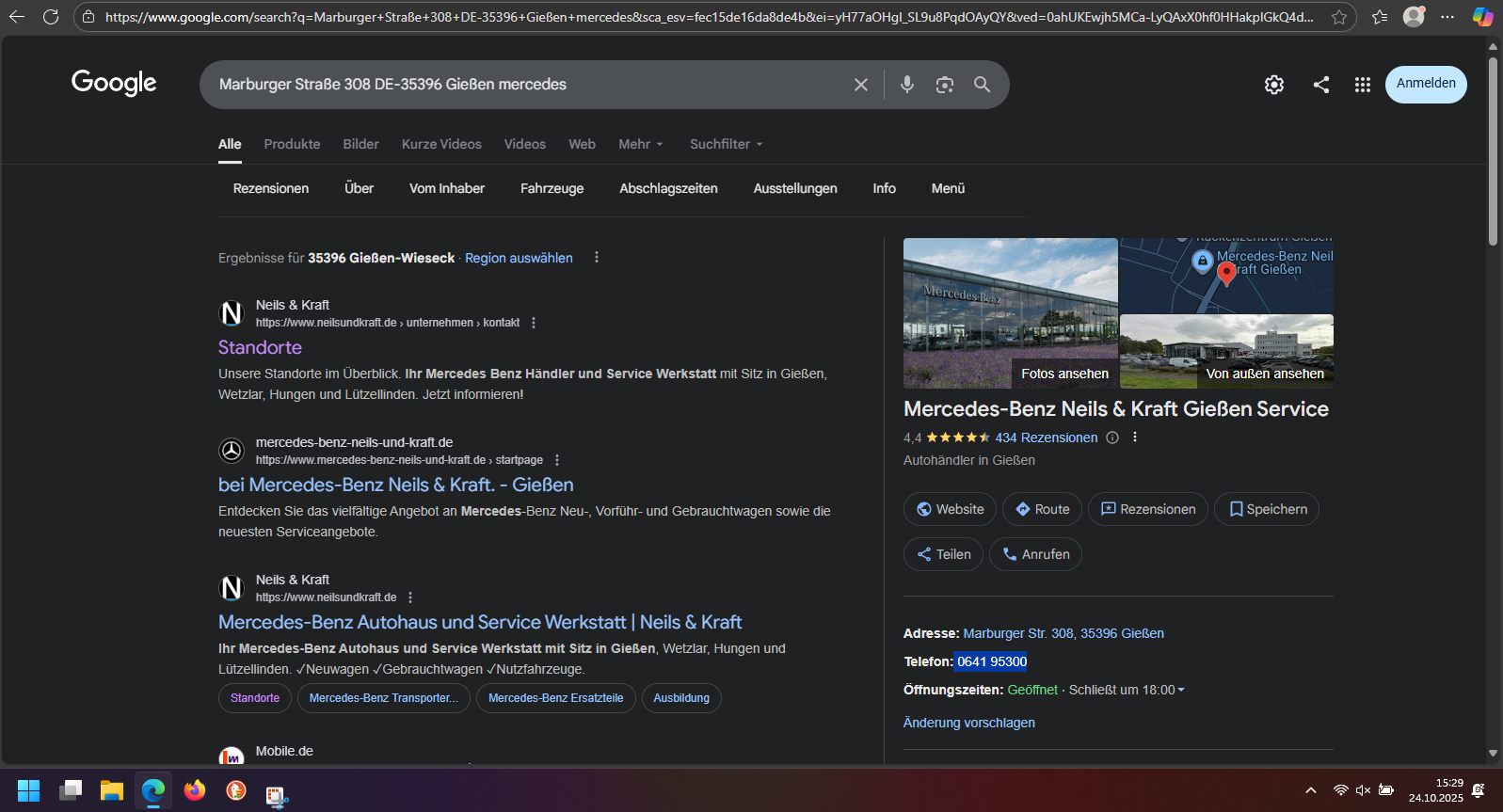Expand the Mehr search category dropdown
1503x812 pixels.
641,144
